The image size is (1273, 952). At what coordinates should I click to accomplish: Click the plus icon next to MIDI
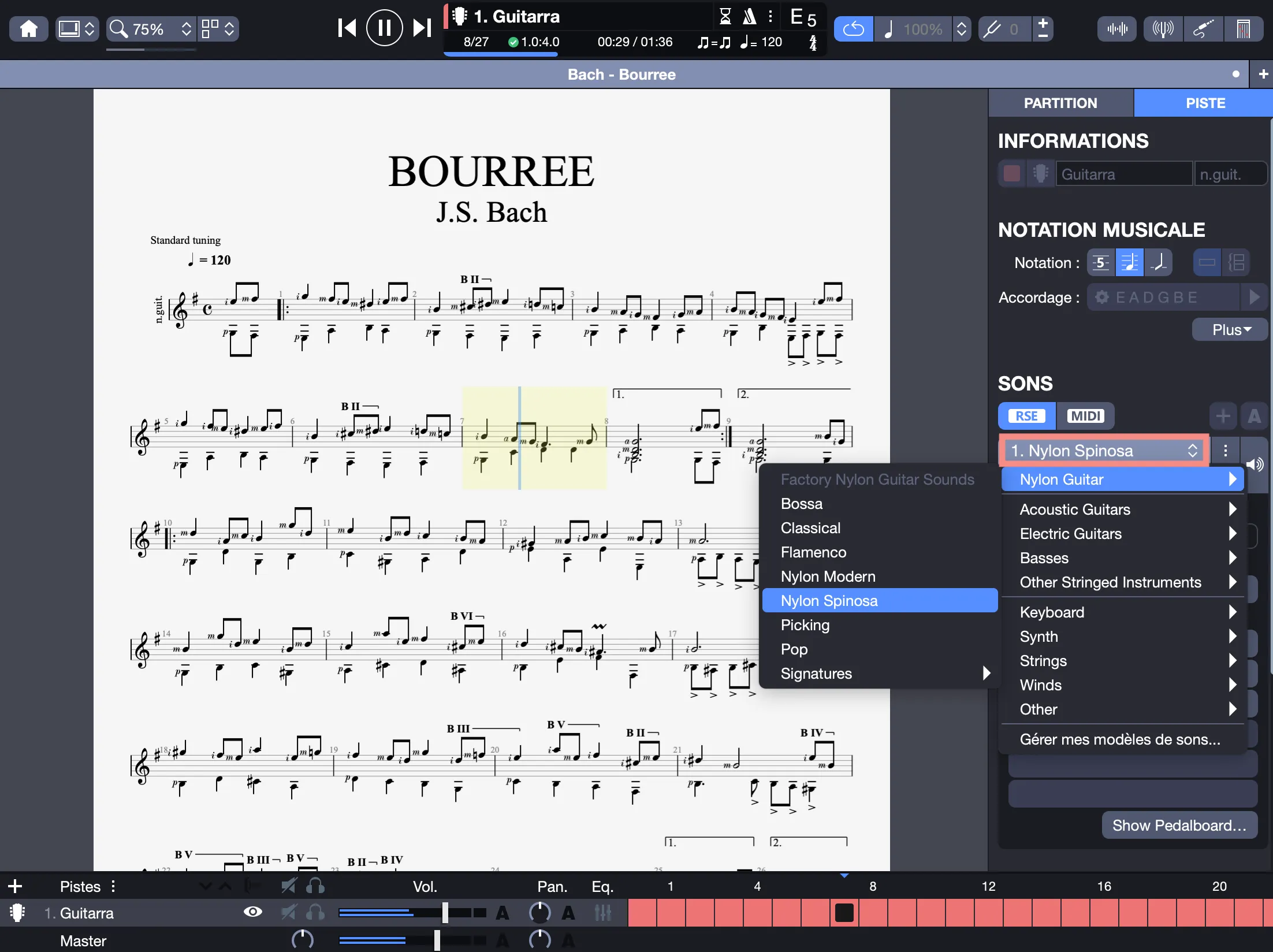click(x=1223, y=416)
